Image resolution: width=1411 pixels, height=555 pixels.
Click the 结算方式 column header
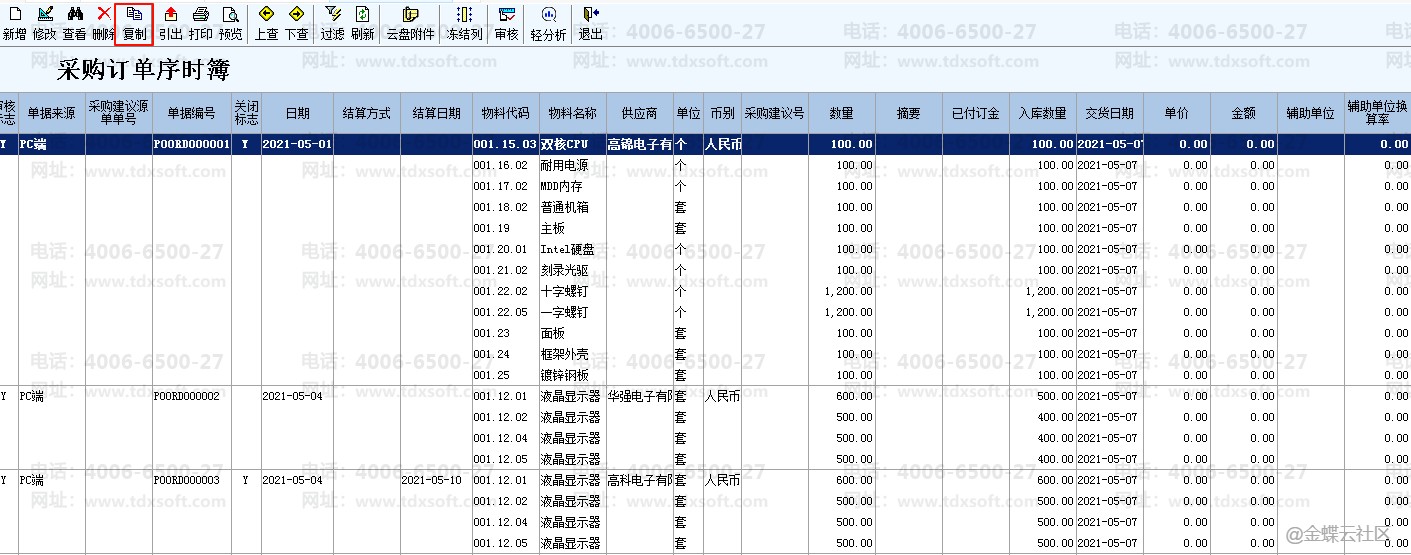pyautogui.click(x=367, y=113)
